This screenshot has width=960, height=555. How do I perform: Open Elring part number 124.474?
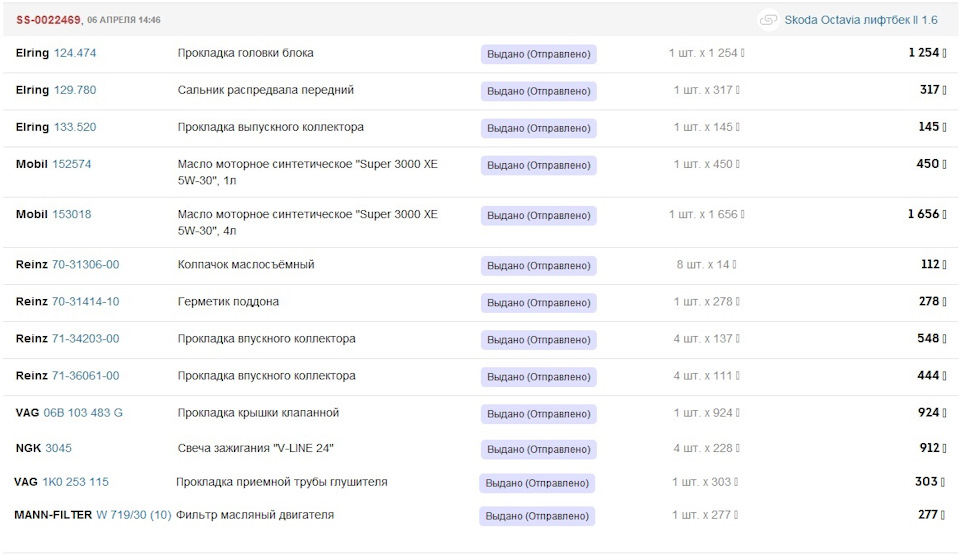click(x=75, y=53)
